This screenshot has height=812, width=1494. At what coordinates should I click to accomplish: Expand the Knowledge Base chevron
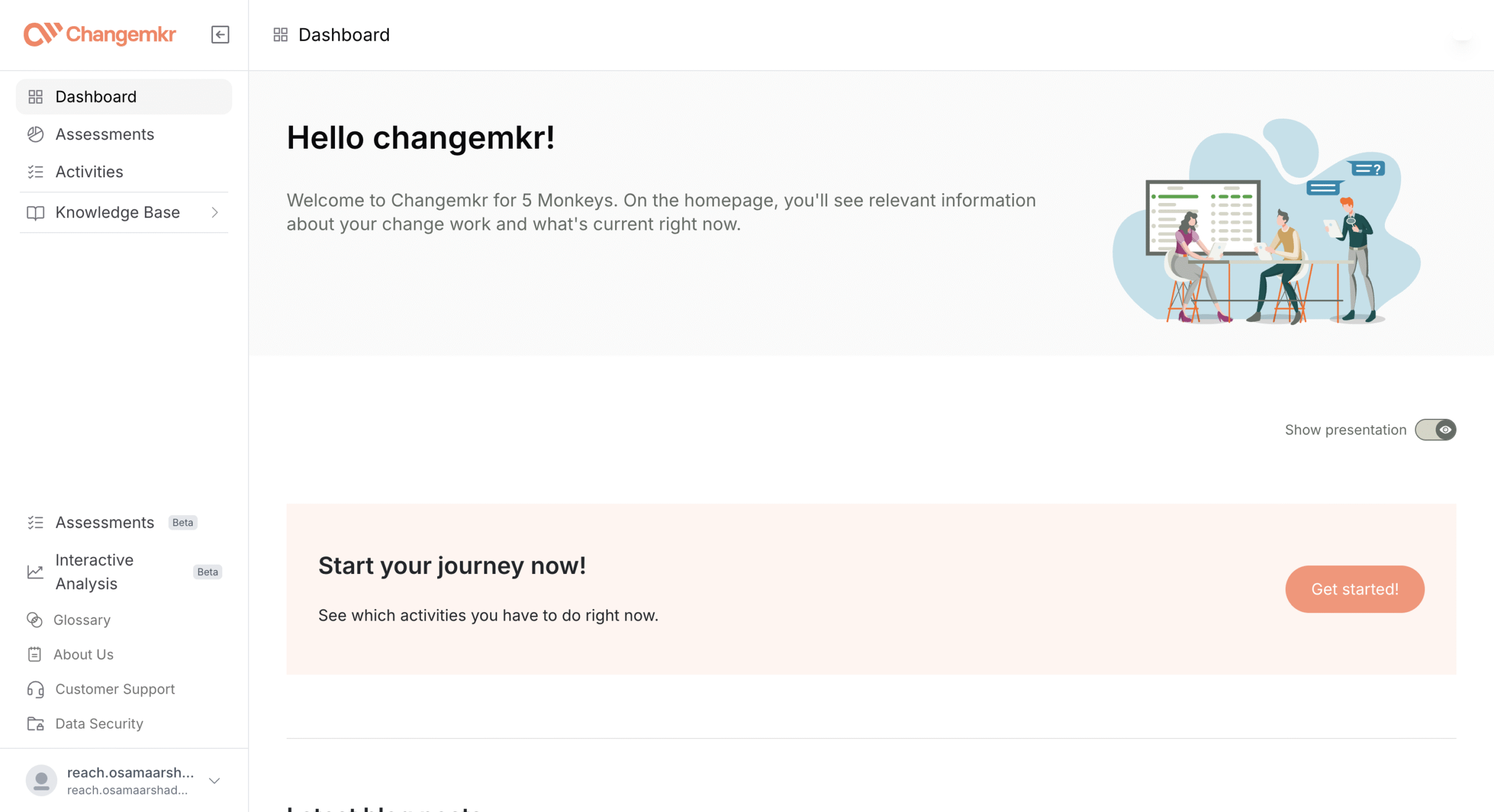215,212
